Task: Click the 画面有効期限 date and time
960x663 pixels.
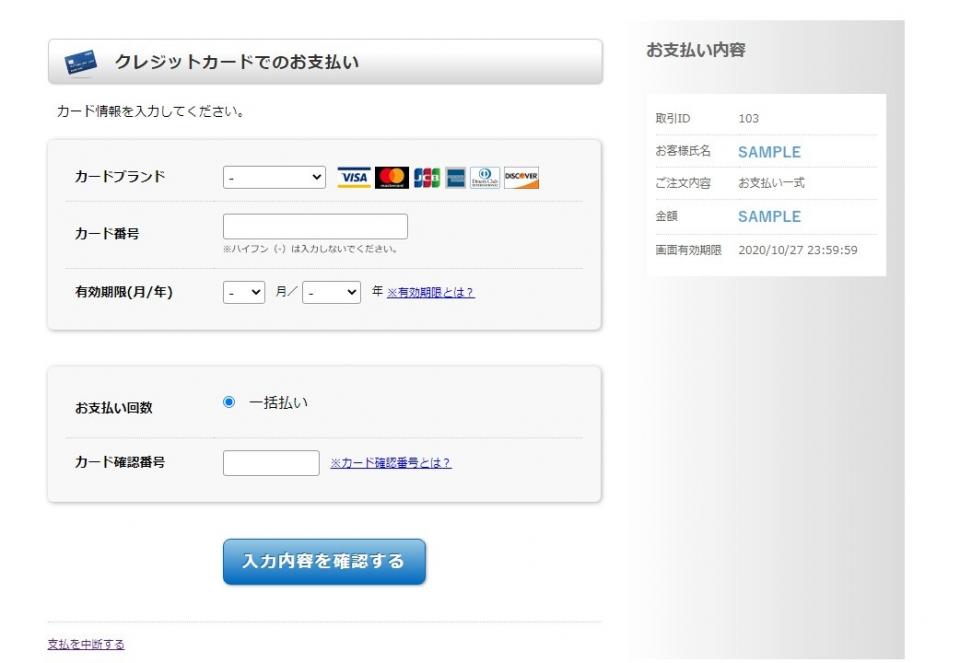Action: [797, 250]
